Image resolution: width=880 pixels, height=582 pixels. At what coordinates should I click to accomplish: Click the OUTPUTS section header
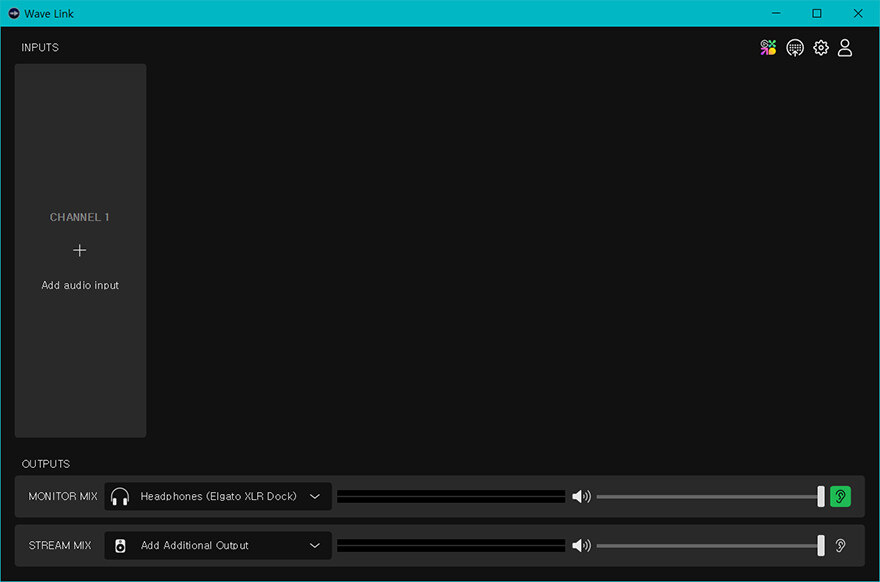pyautogui.click(x=47, y=464)
